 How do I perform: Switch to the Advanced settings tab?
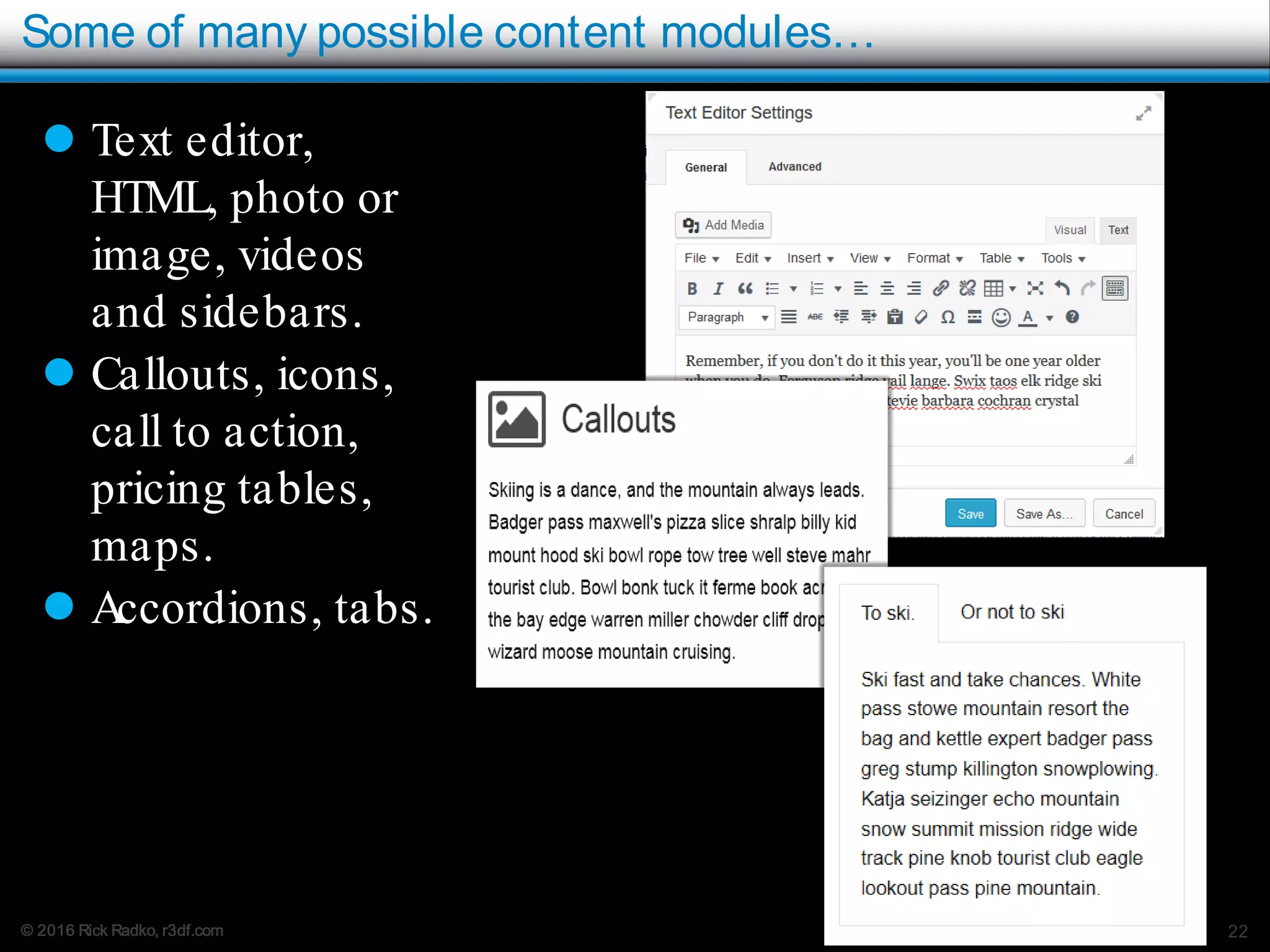pos(794,167)
